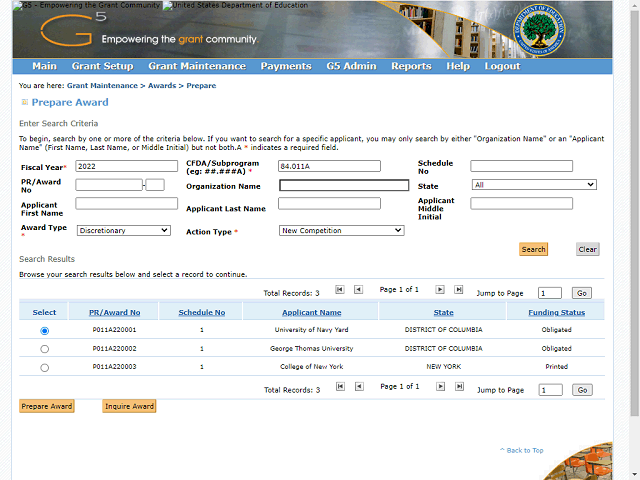Image resolution: width=640 pixels, height=480 pixels.
Task: Focus the first PR/Award No field
Action: (109, 185)
